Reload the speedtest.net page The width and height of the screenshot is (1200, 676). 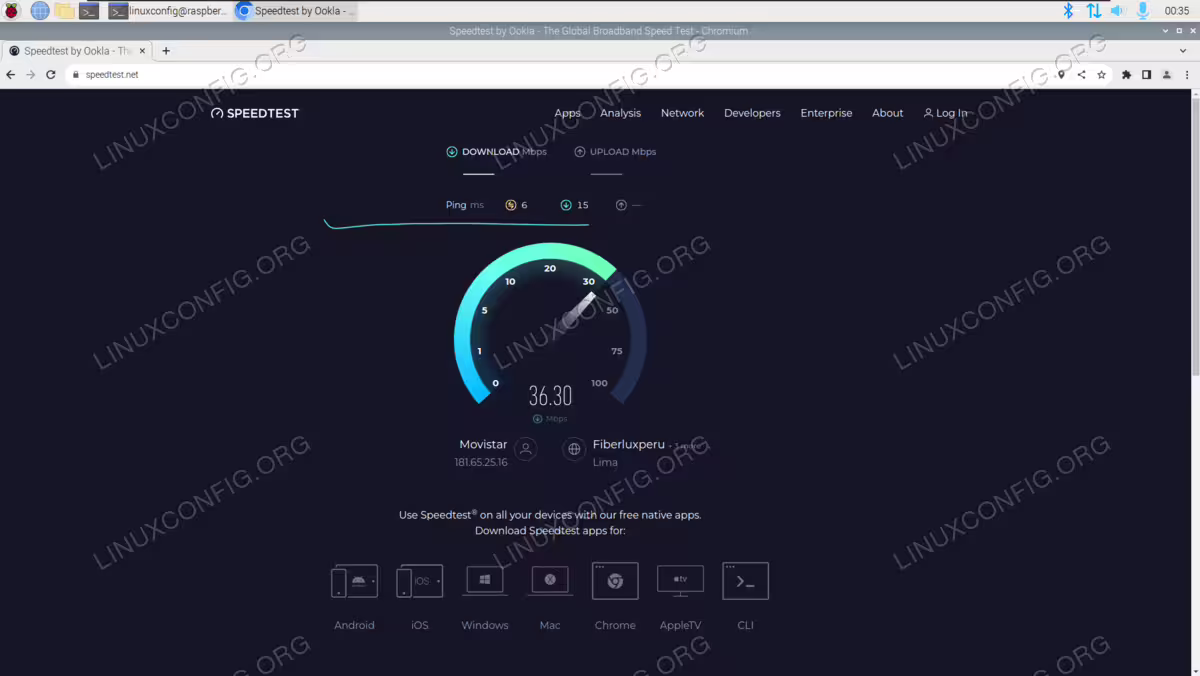pos(51,75)
